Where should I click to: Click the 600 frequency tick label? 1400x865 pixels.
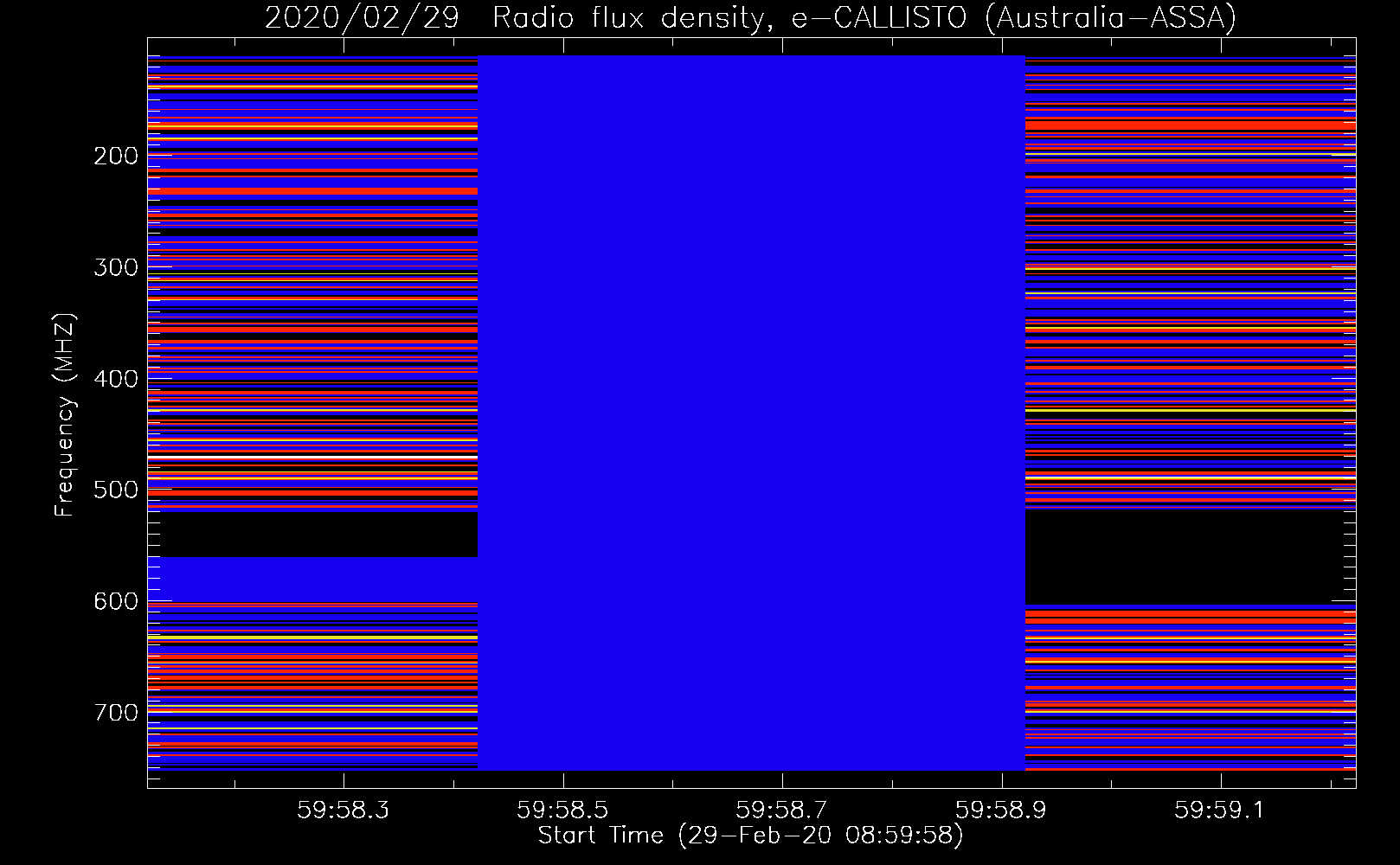click(x=116, y=601)
